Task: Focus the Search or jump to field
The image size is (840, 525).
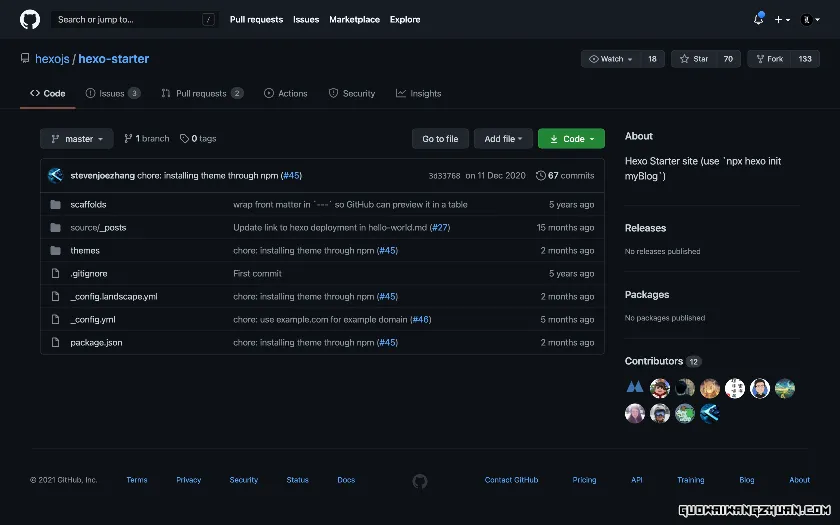Action: click(x=135, y=19)
